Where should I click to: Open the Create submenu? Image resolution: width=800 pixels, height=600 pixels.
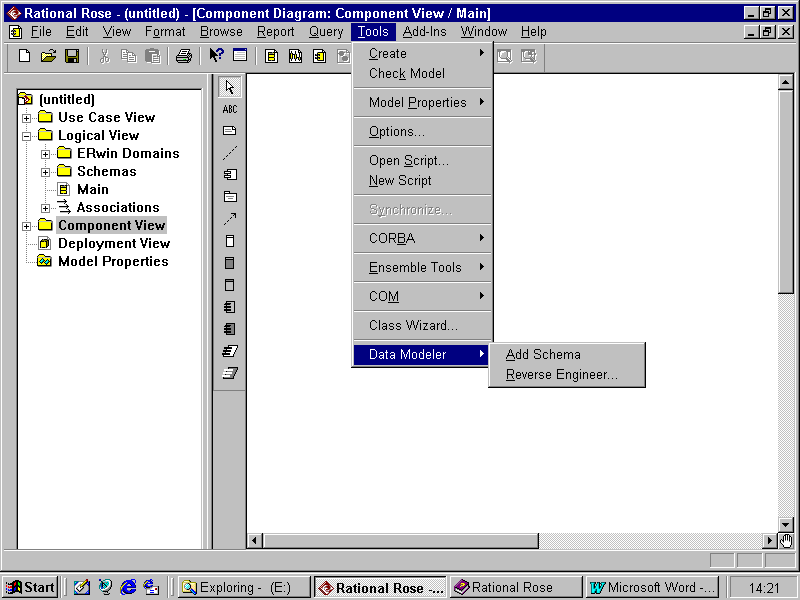coord(422,54)
